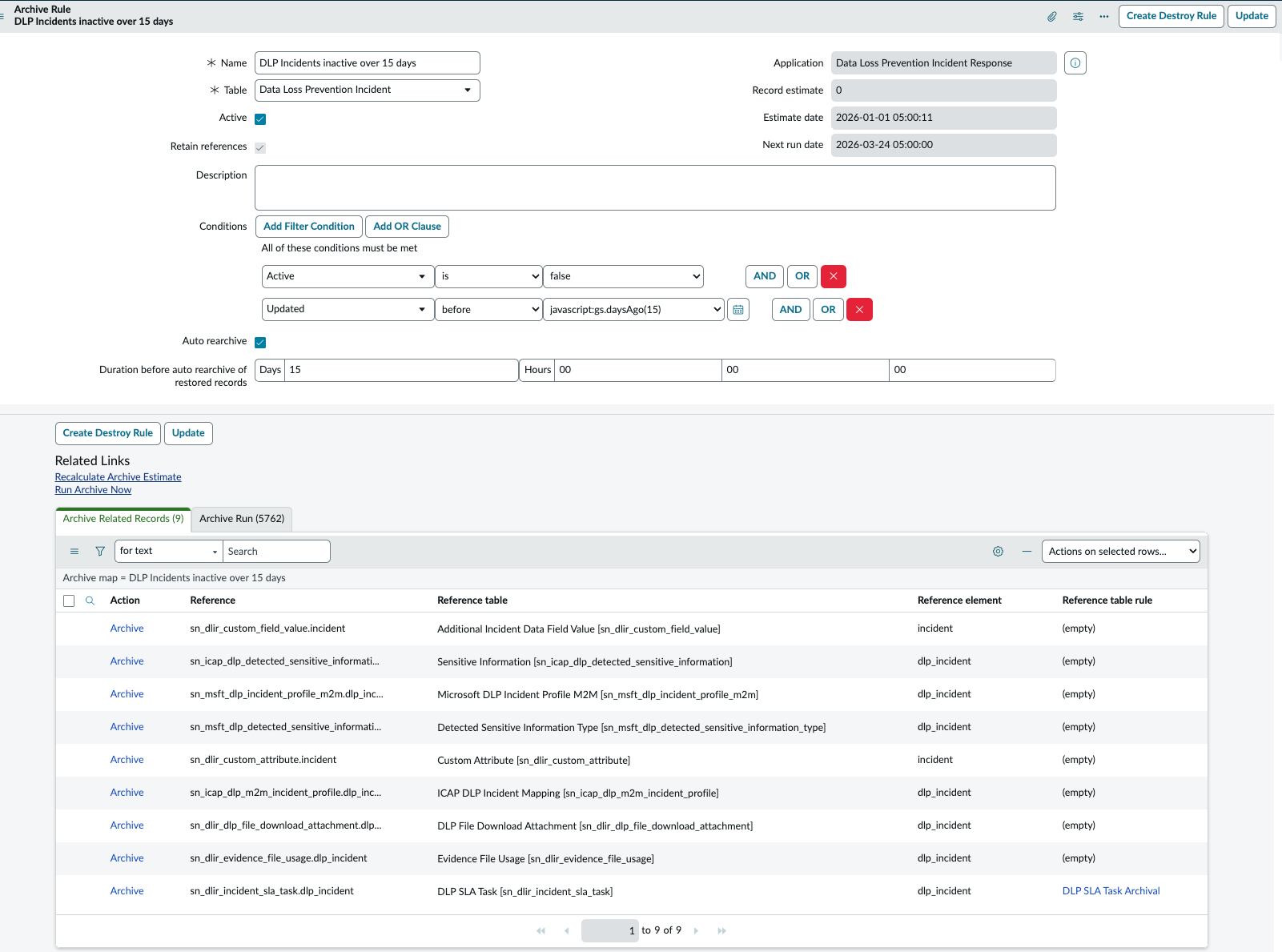Click bottom Update button
The height and width of the screenshot is (952, 1282).
(x=188, y=433)
